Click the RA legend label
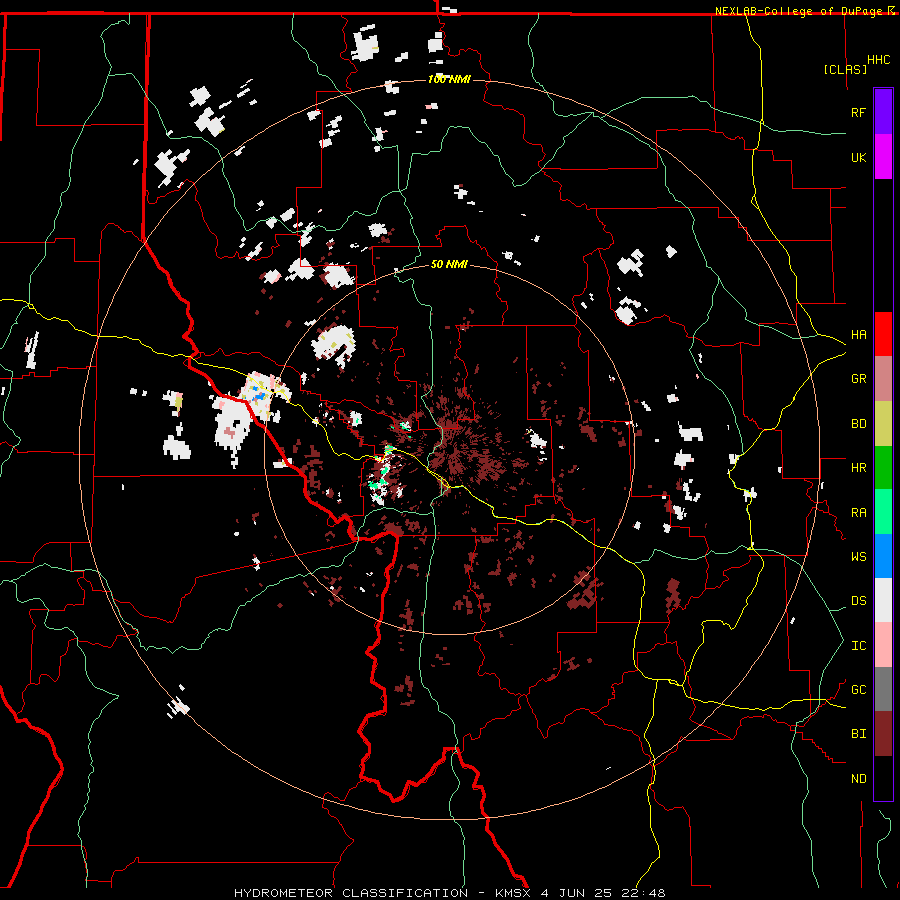This screenshot has height=900, width=900. click(858, 513)
